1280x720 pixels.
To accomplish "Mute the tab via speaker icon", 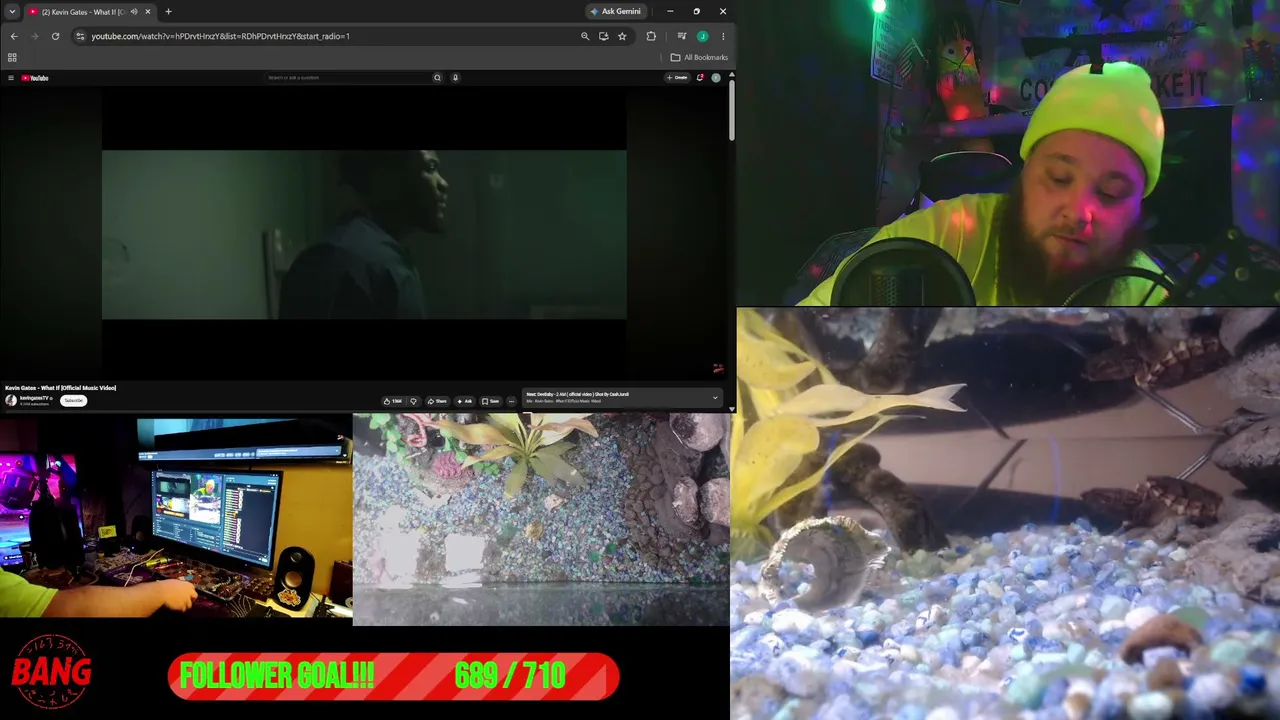I will tap(134, 12).
